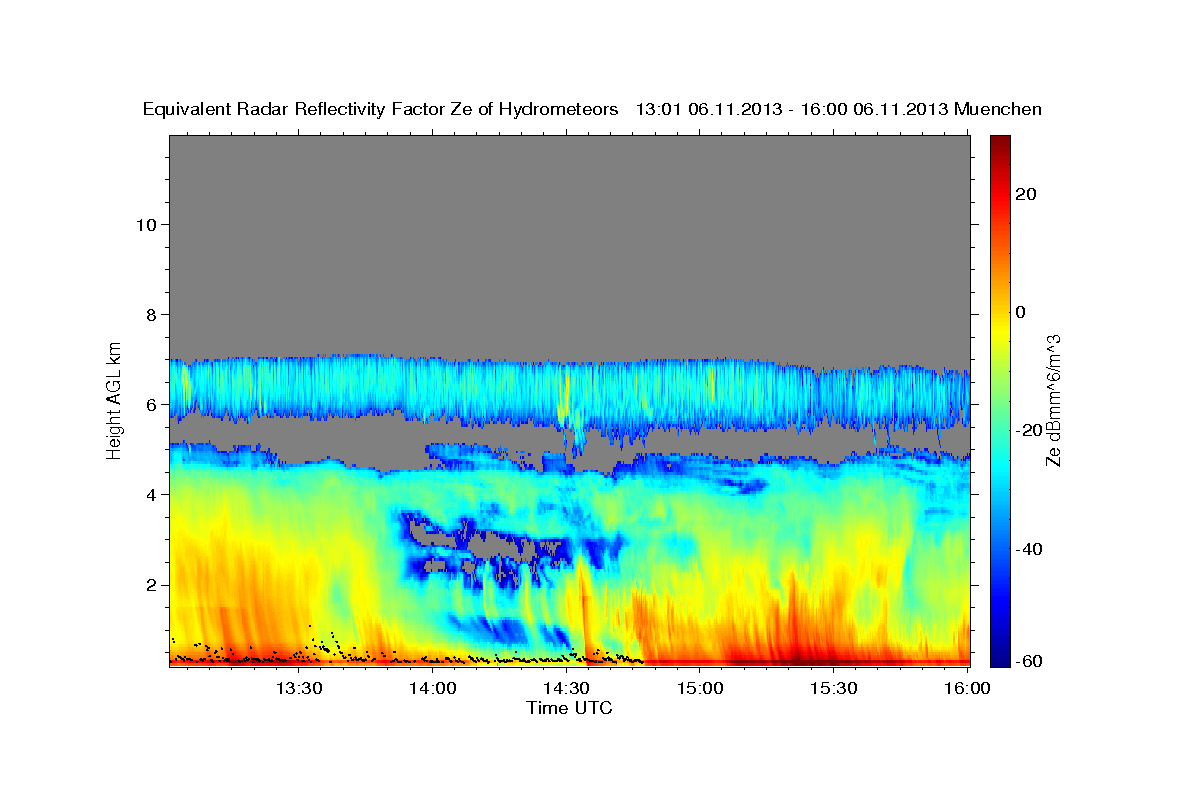Click the '14:00' time tick label

(432, 689)
